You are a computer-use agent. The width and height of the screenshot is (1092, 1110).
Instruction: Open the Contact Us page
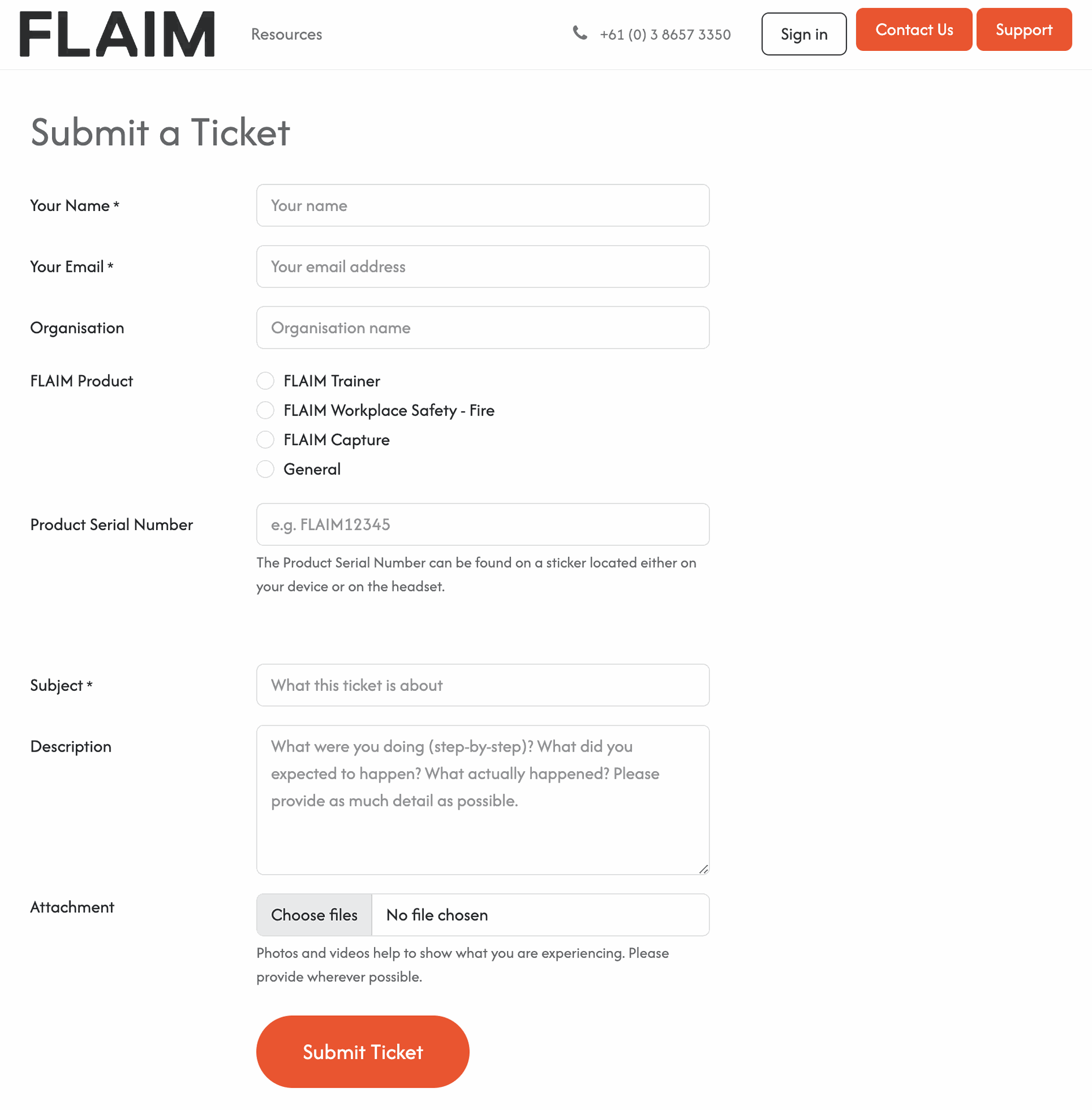coord(913,29)
